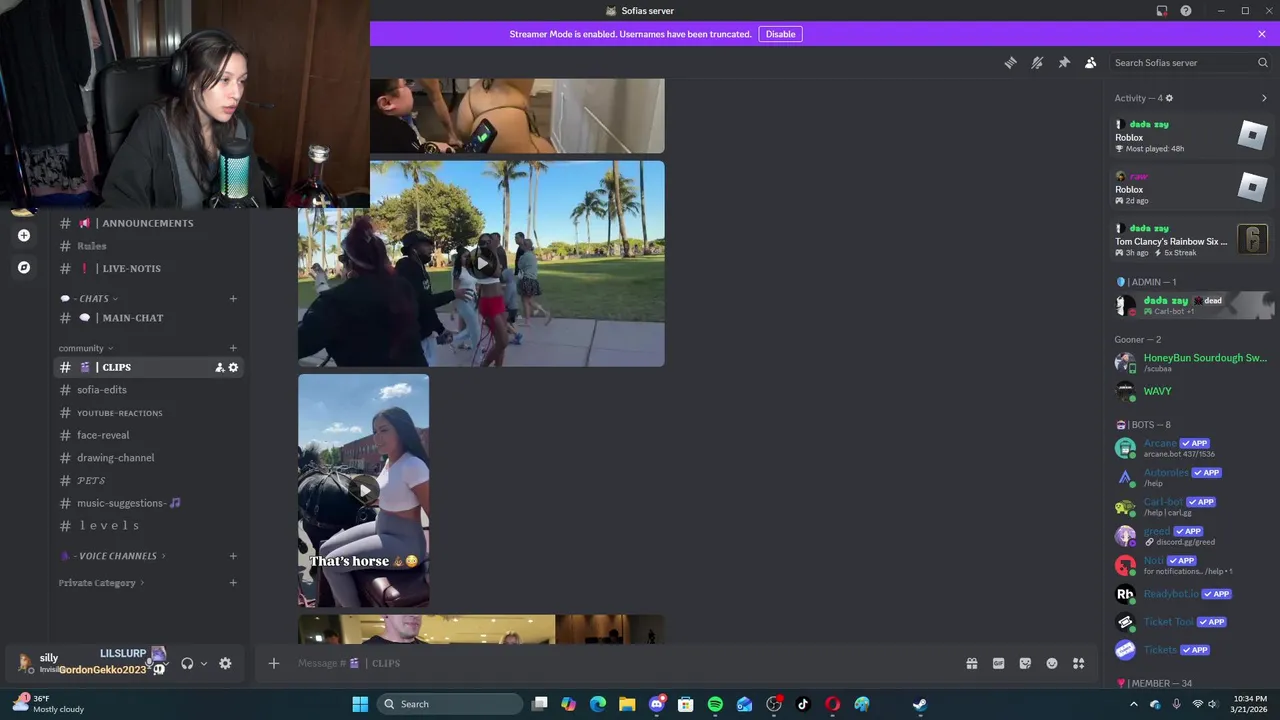Expand the VOICE CHANNELS category
Screen dimensions: 1280x720
113,556
